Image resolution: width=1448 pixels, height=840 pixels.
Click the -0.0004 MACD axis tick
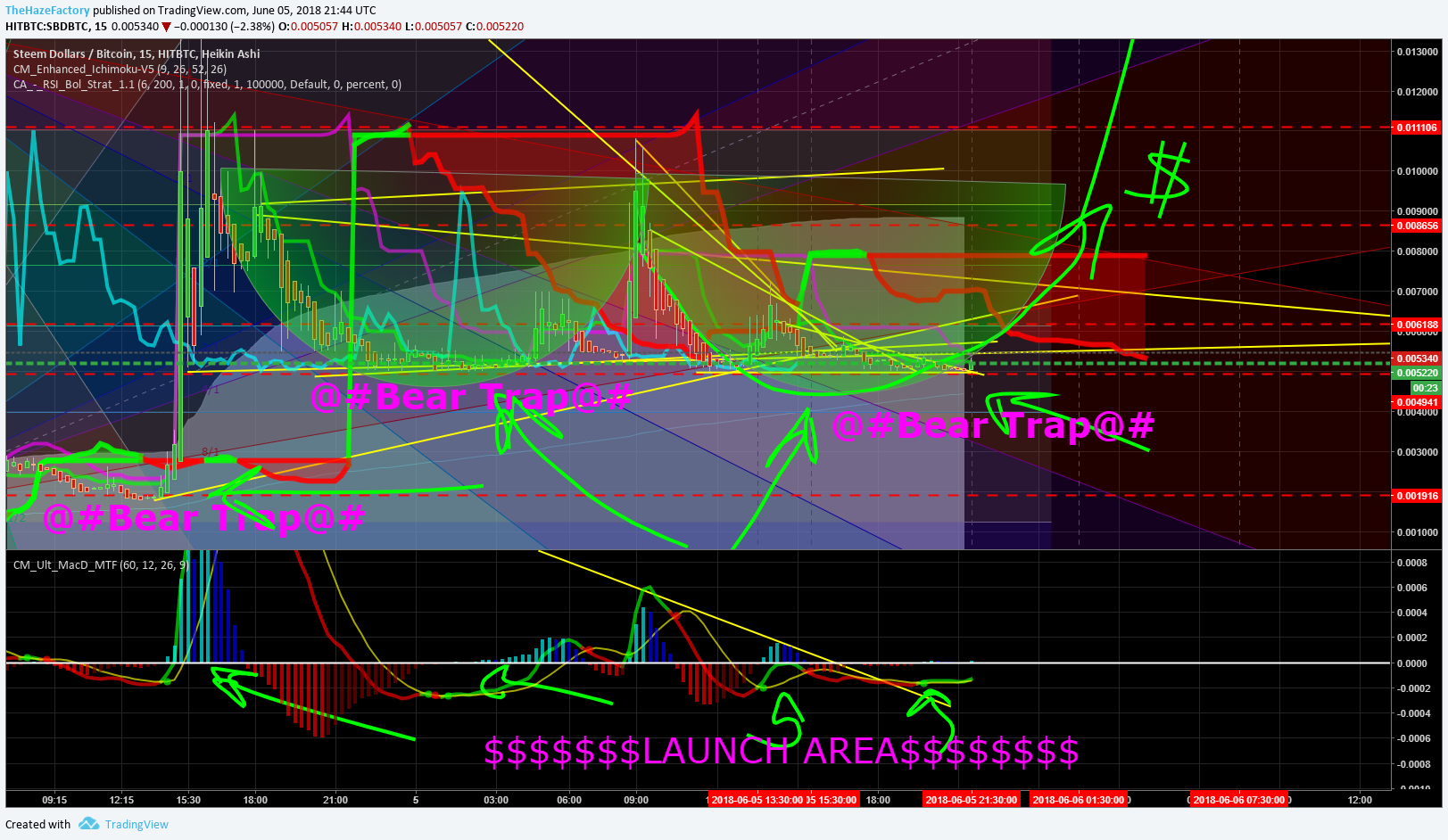1412,713
